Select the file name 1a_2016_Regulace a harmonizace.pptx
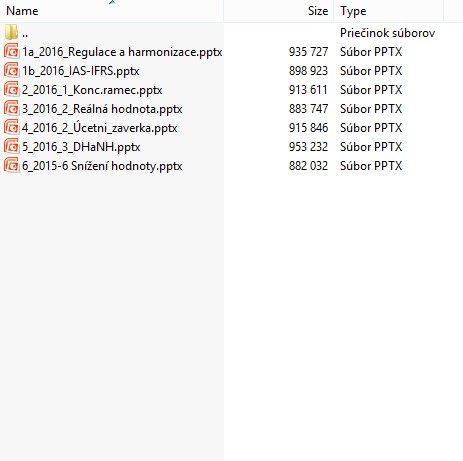 [122, 52]
